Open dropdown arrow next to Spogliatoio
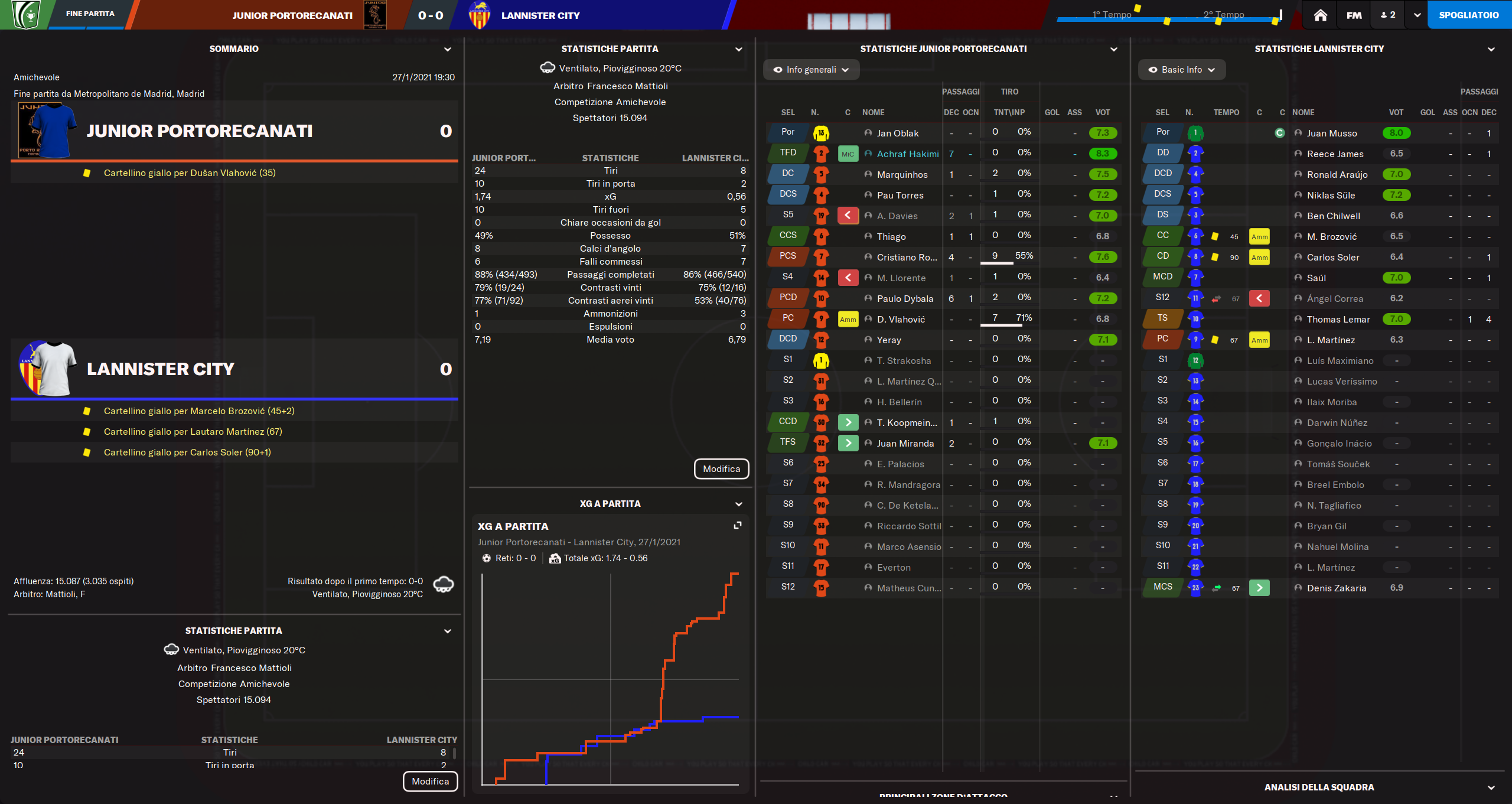The width and height of the screenshot is (1512, 804). 1416,15
